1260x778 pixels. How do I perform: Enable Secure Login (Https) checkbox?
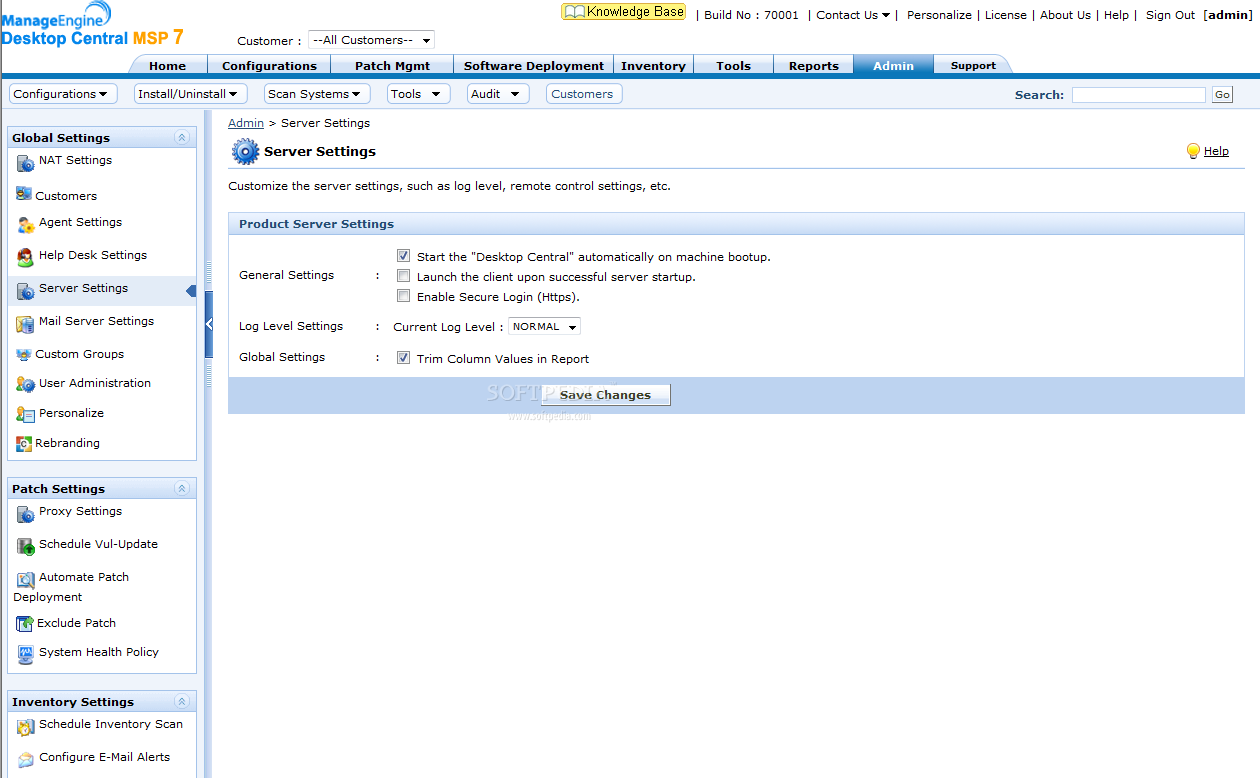(403, 296)
